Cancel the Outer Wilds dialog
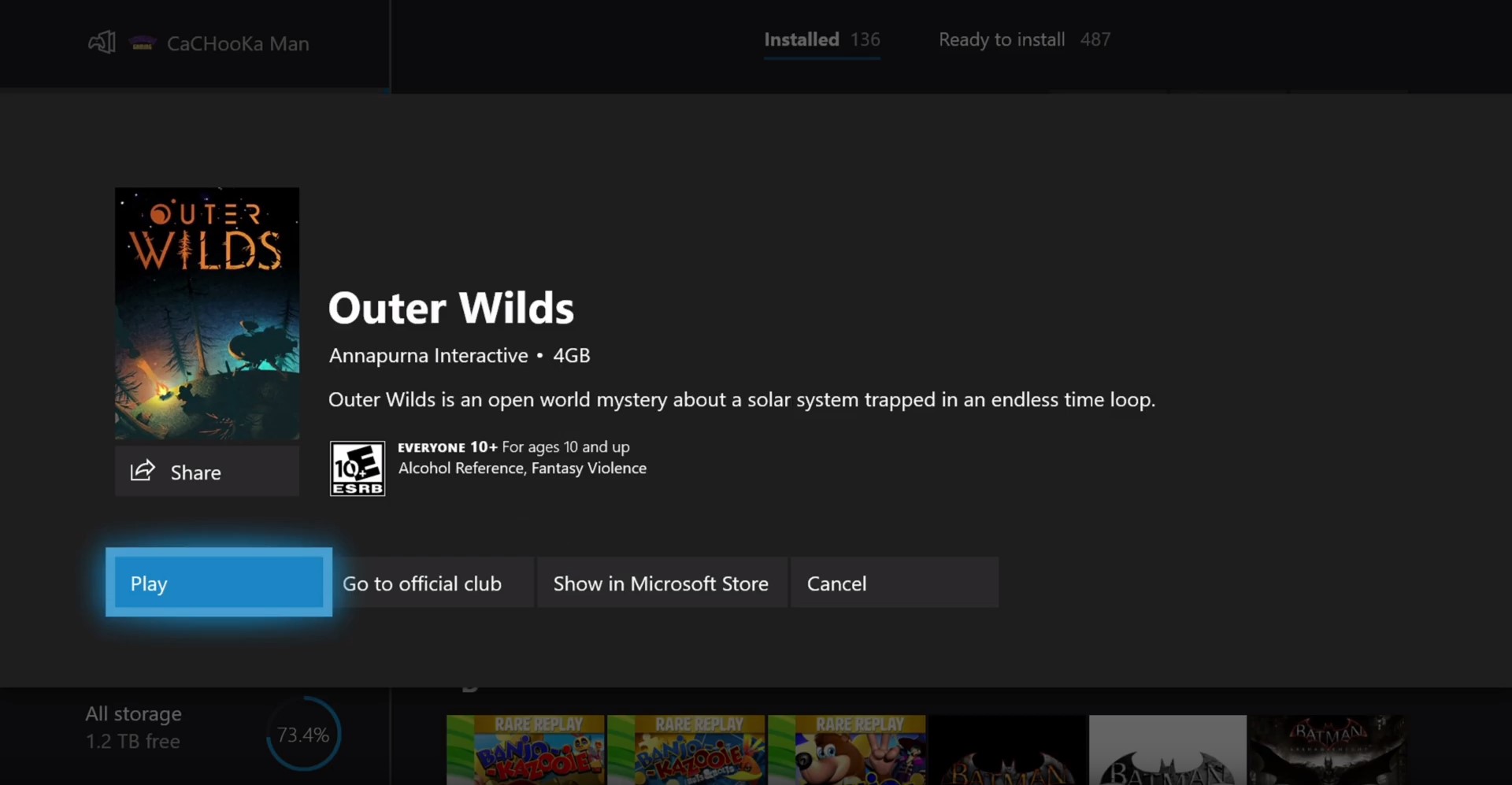Screen dimensions: 1512x785 pyautogui.click(x=895, y=583)
